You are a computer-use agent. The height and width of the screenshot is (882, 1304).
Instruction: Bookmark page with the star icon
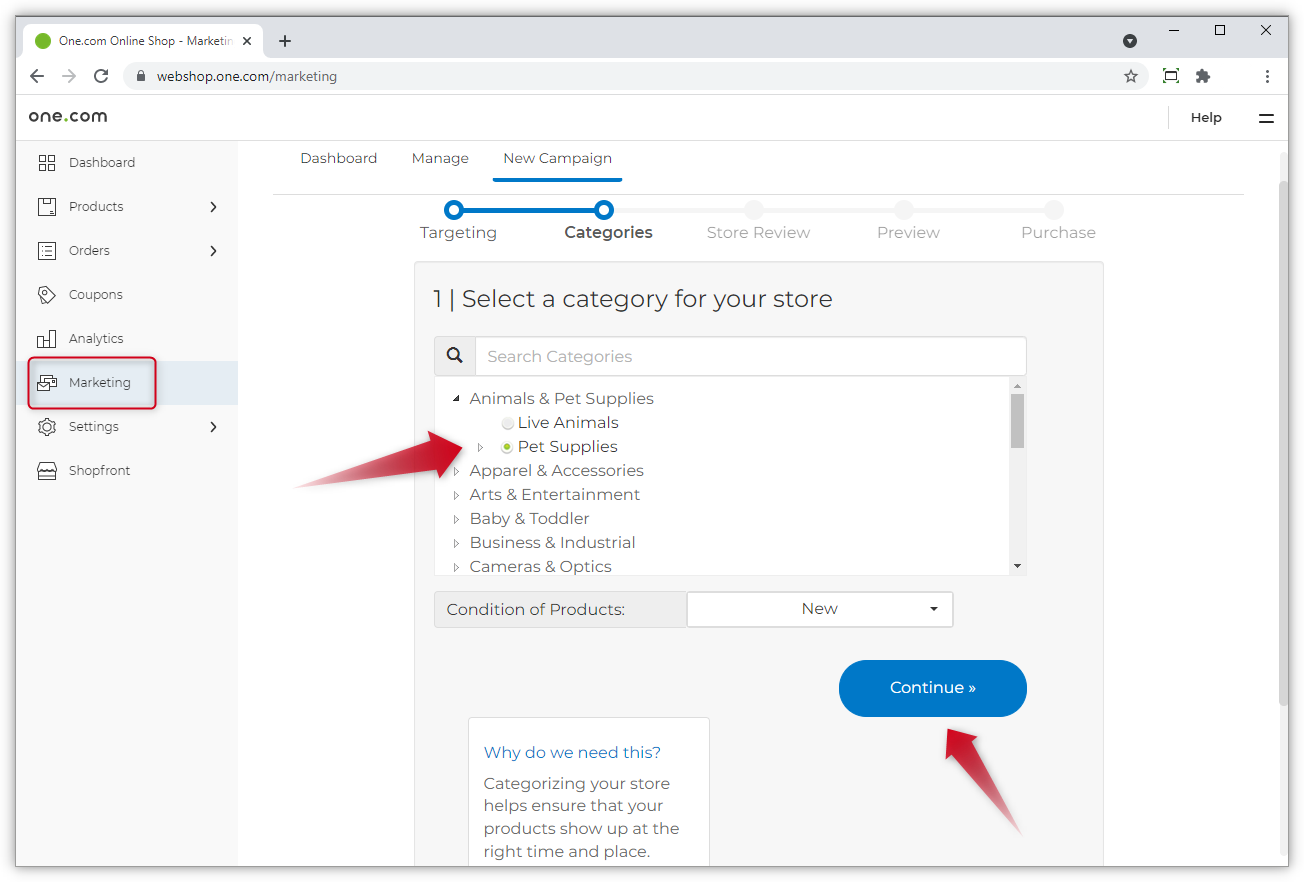pyautogui.click(x=1131, y=76)
